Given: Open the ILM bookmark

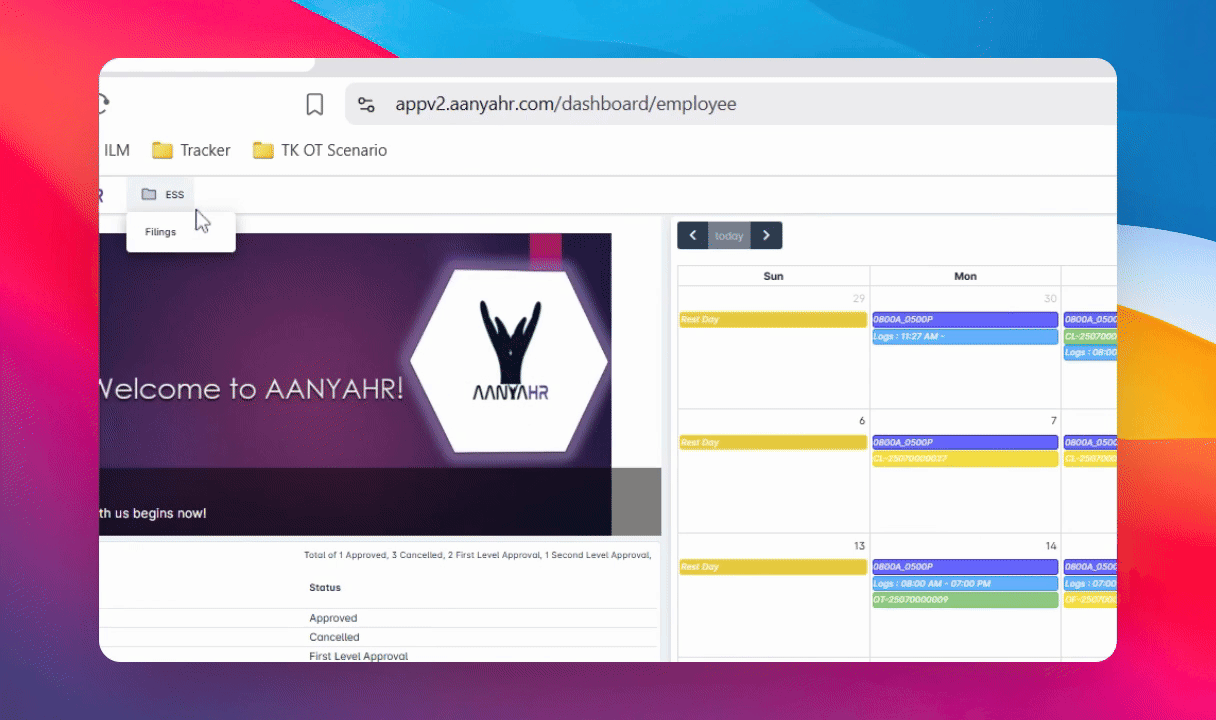Looking at the screenshot, I should [116, 150].
